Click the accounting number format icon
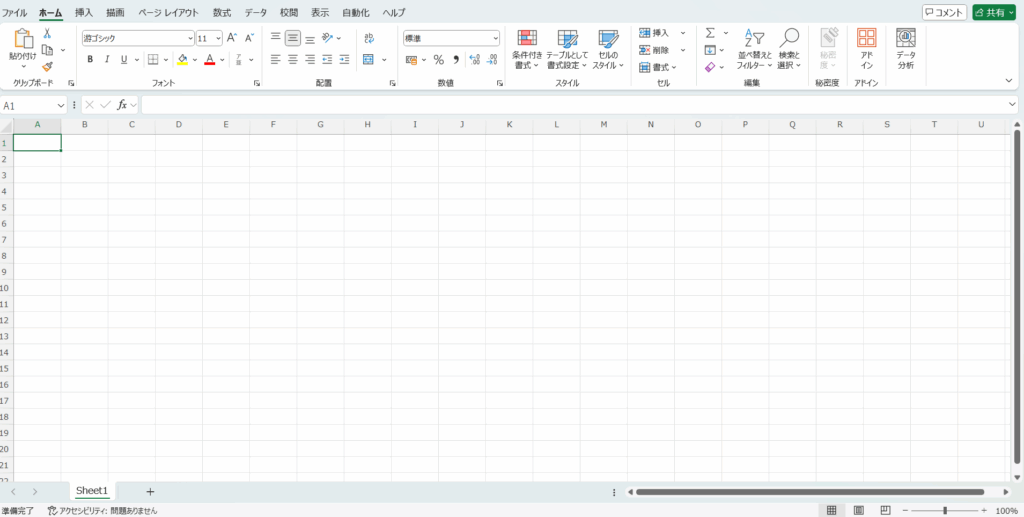 [x=411, y=59]
